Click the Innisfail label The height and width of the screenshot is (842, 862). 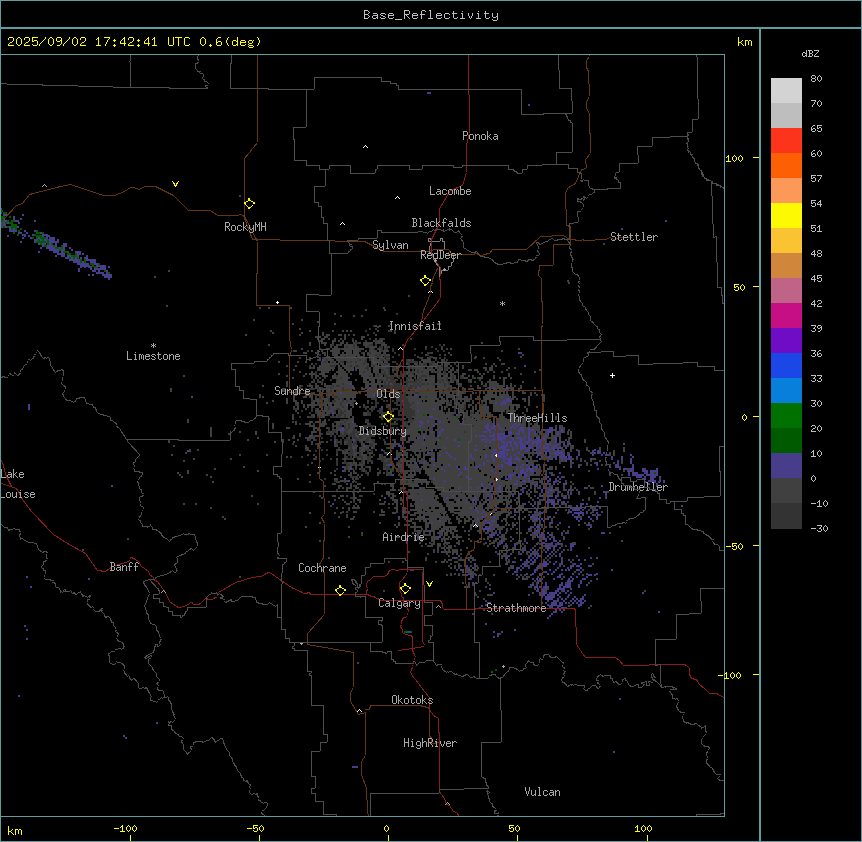415,326
